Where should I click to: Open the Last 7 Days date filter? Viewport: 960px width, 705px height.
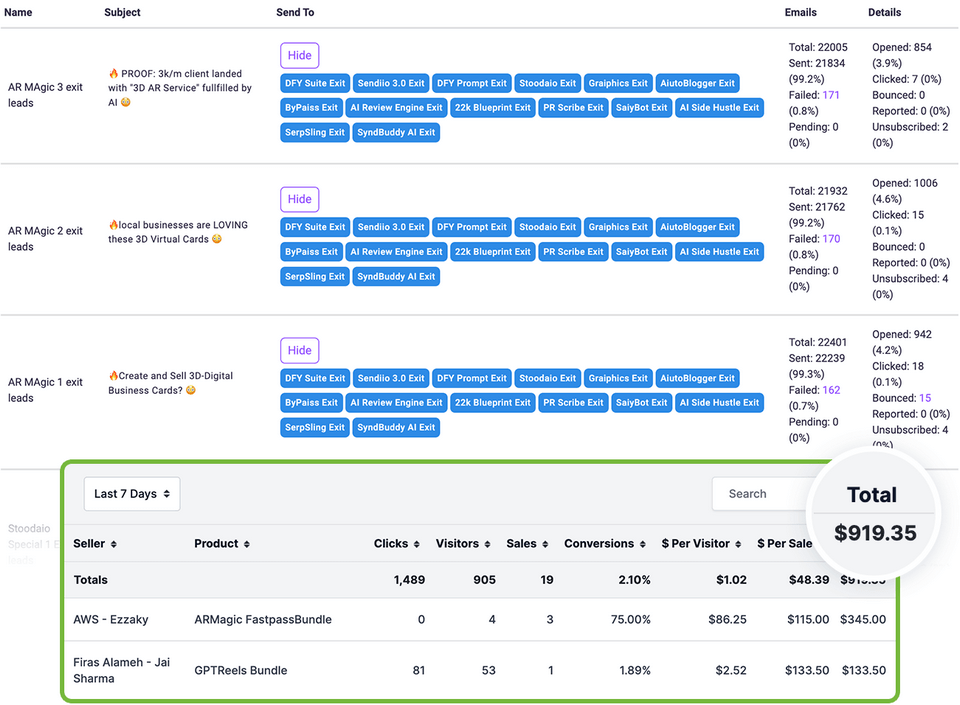tap(131, 493)
